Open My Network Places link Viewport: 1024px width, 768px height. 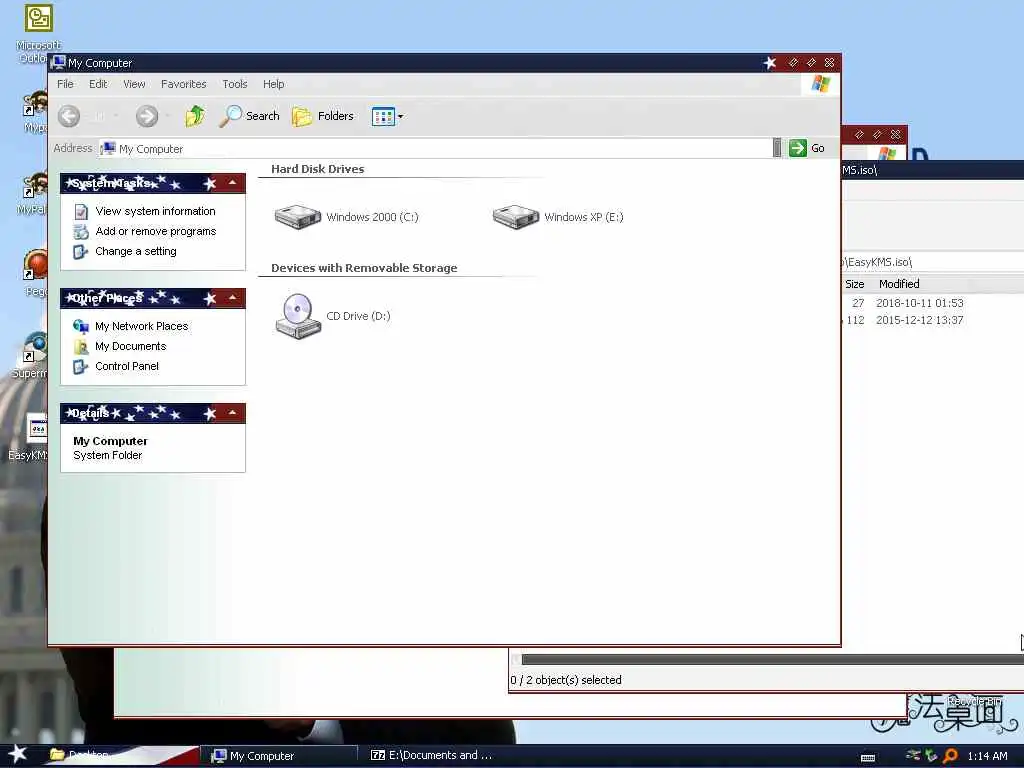pyautogui.click(x=142, y=326)
